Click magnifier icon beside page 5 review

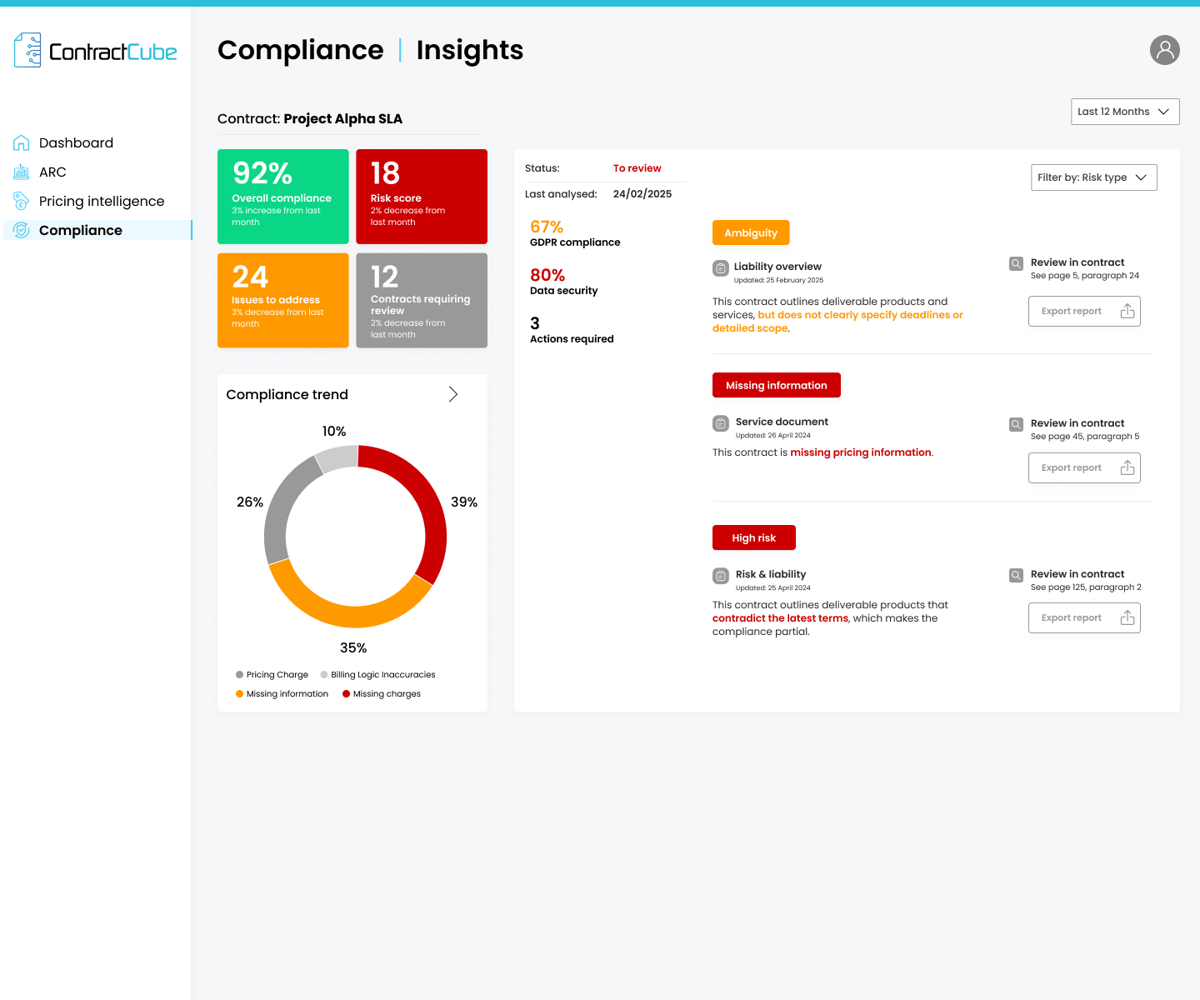click(1016, 264)
